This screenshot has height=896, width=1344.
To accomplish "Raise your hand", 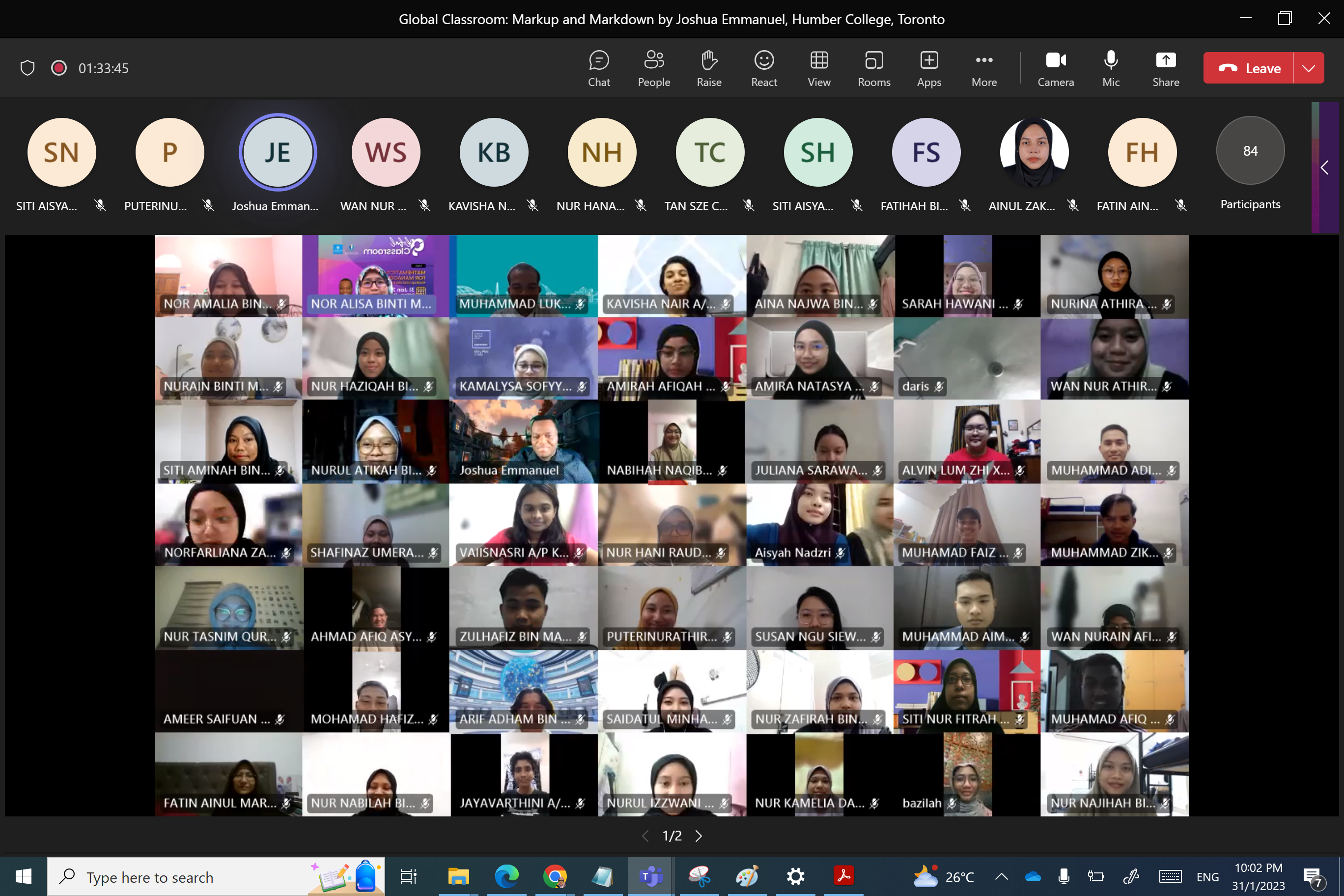I will coord(708,69).
